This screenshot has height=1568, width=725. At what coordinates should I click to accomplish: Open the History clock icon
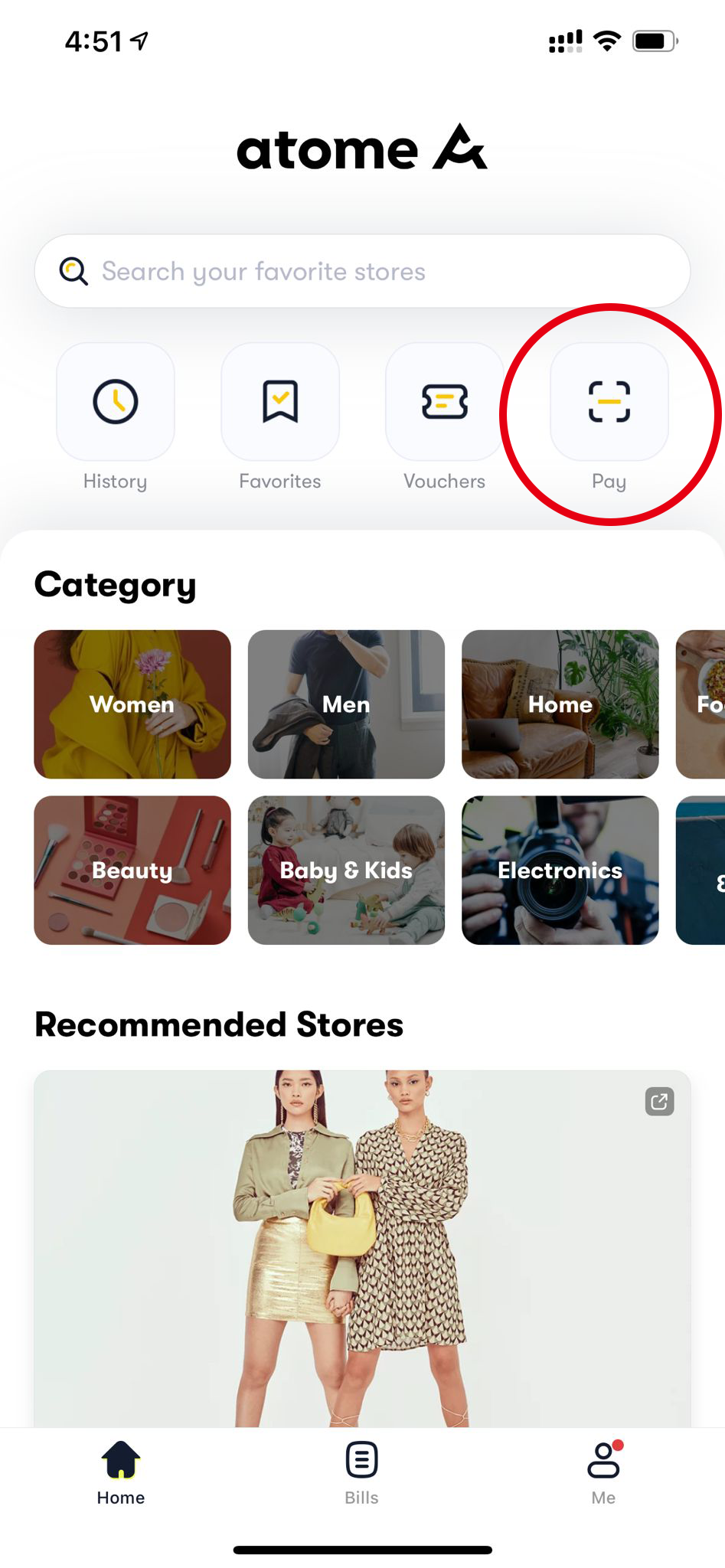[x=116, y=401]
